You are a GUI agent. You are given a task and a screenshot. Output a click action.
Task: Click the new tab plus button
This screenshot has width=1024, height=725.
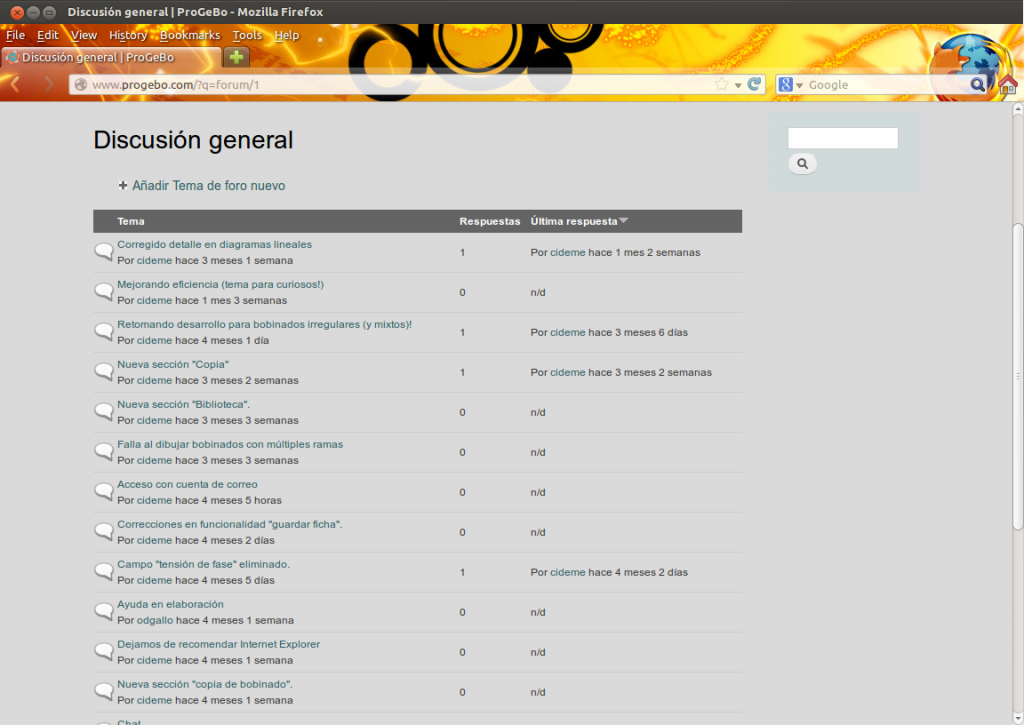pos(236,57)
